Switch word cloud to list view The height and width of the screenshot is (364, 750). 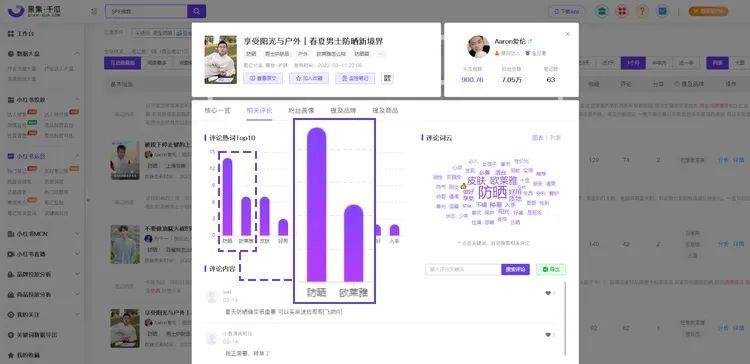pos(555,138)
